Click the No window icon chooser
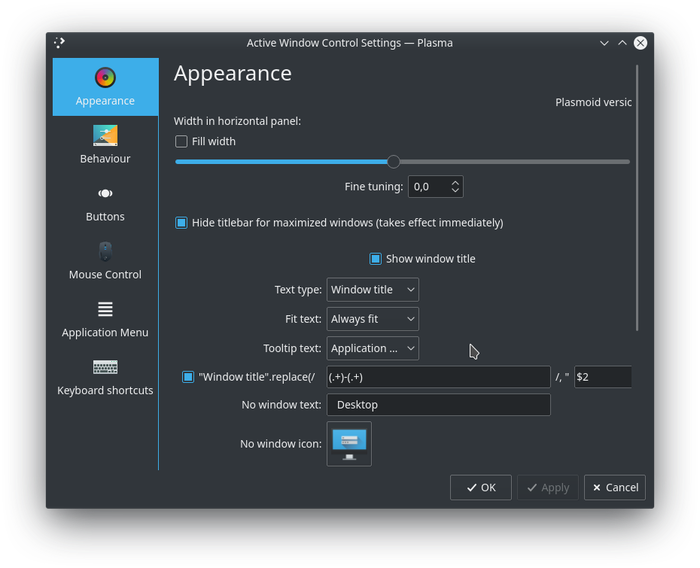Image resolution: width=700 pixels, height=568 pixels. coord(349,443)
